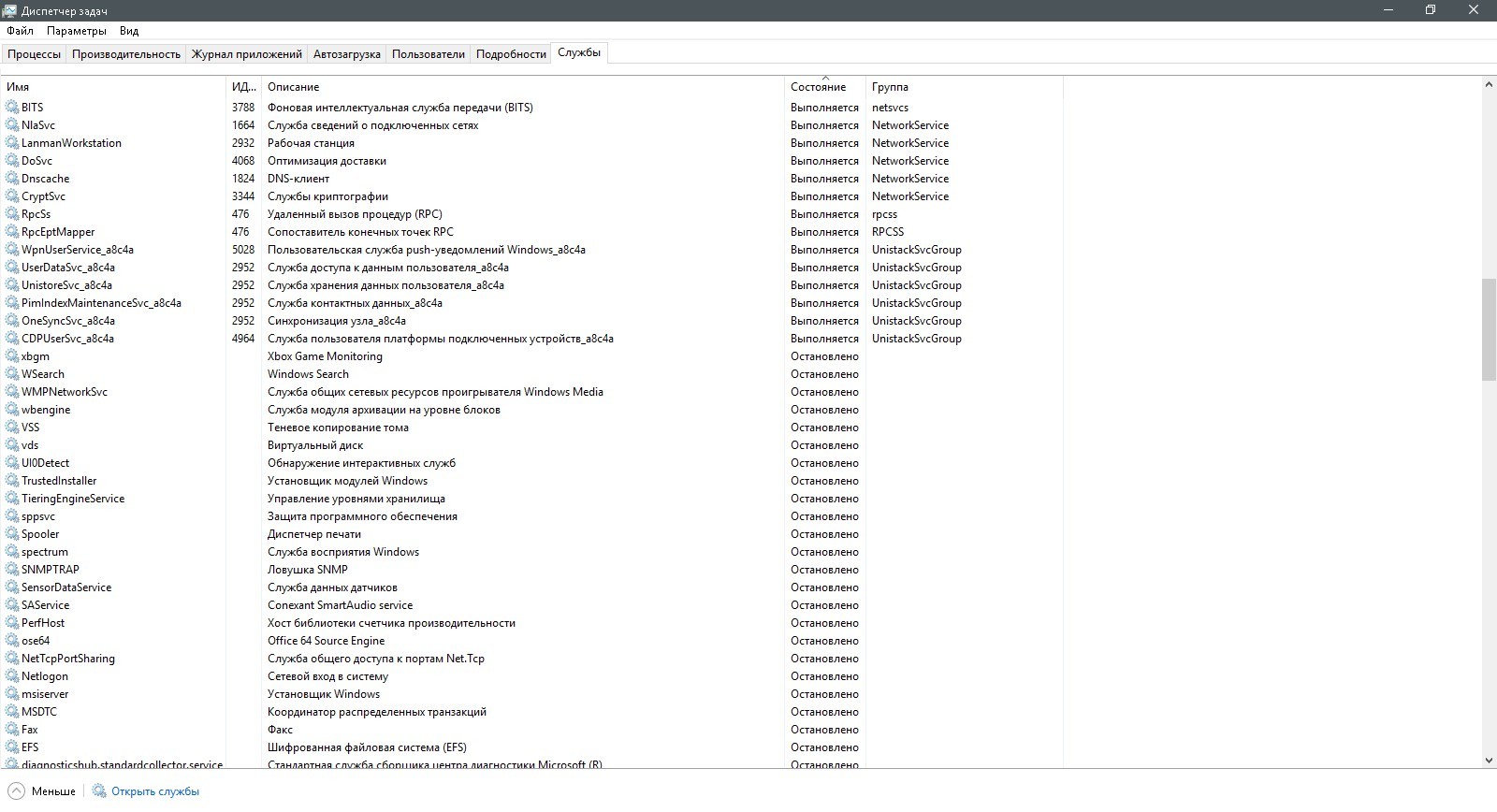The width and height of the screenshot is (1497, 812).
Task: Select the UnistoreSvc_a8c4a service name
Action: [x=66, y=285]
